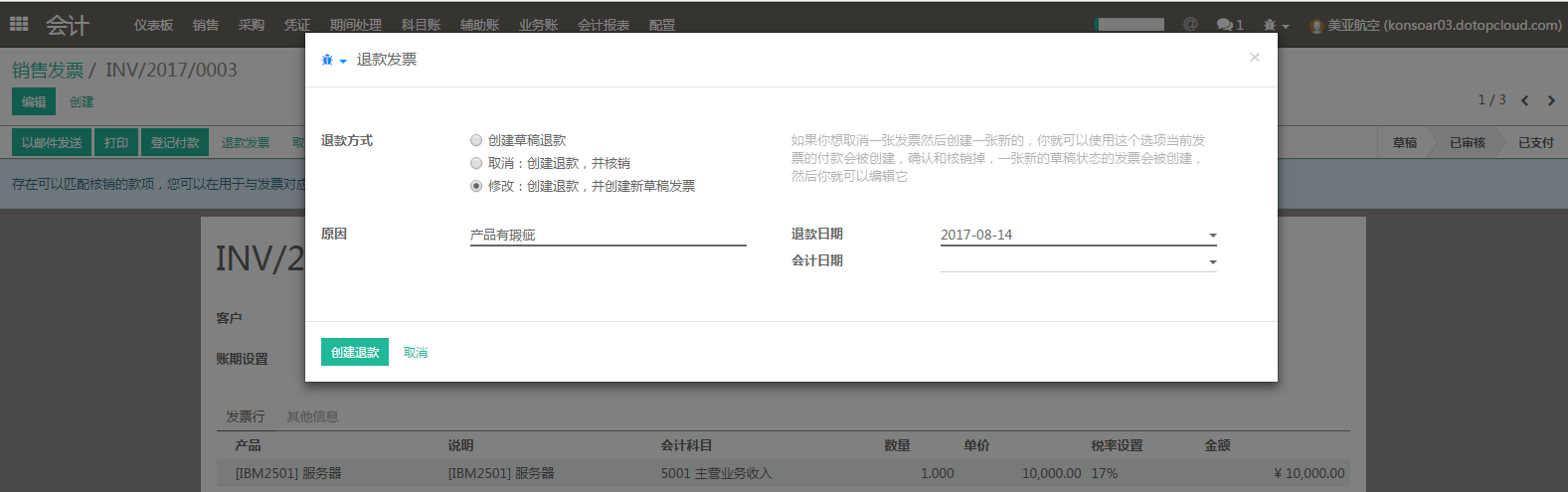Click the user avatar for 美亚航空
Viewport: 1568px width, 492px height.
click(x=1316, y=25)
